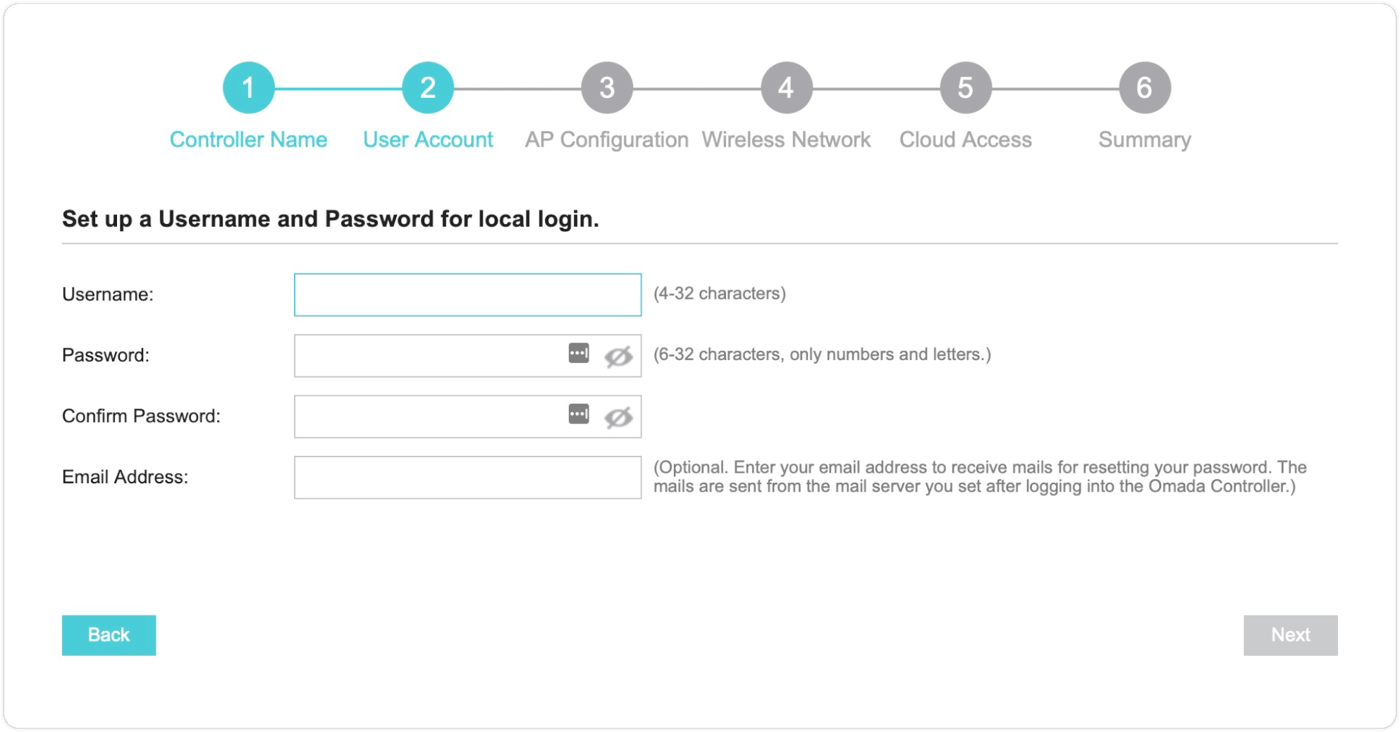The image size is (1400, 732).
Task: Click the step 4 circle icon
Action: tap(786, 88)
